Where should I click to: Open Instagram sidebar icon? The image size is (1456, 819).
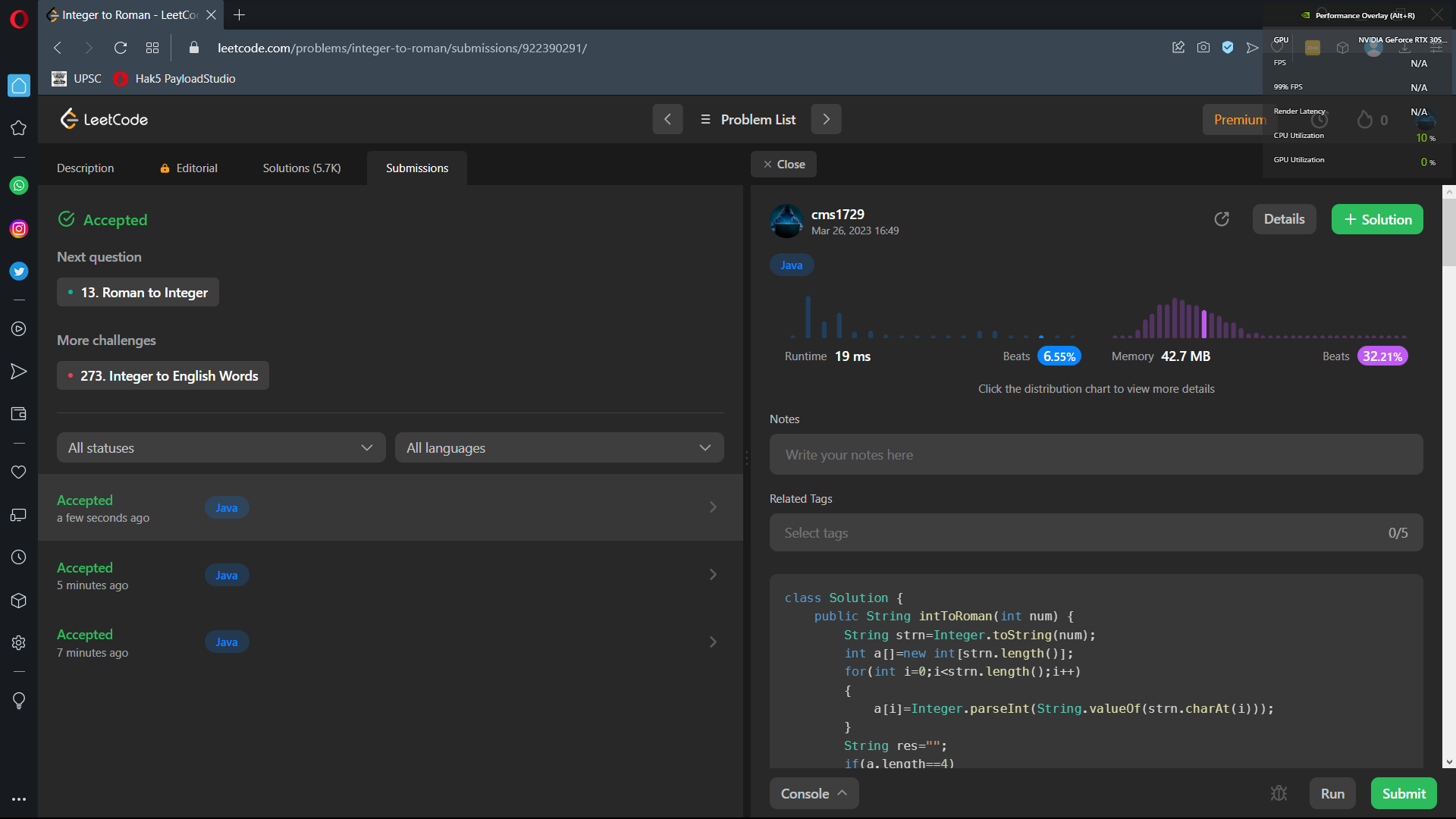(x=19, y=229)
